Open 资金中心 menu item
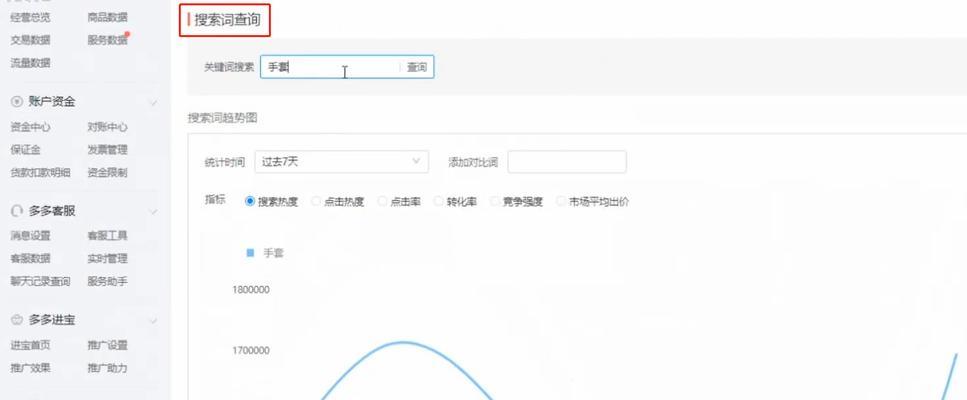The width and height of the screenshot is (967, 400). tap(30, 127)
